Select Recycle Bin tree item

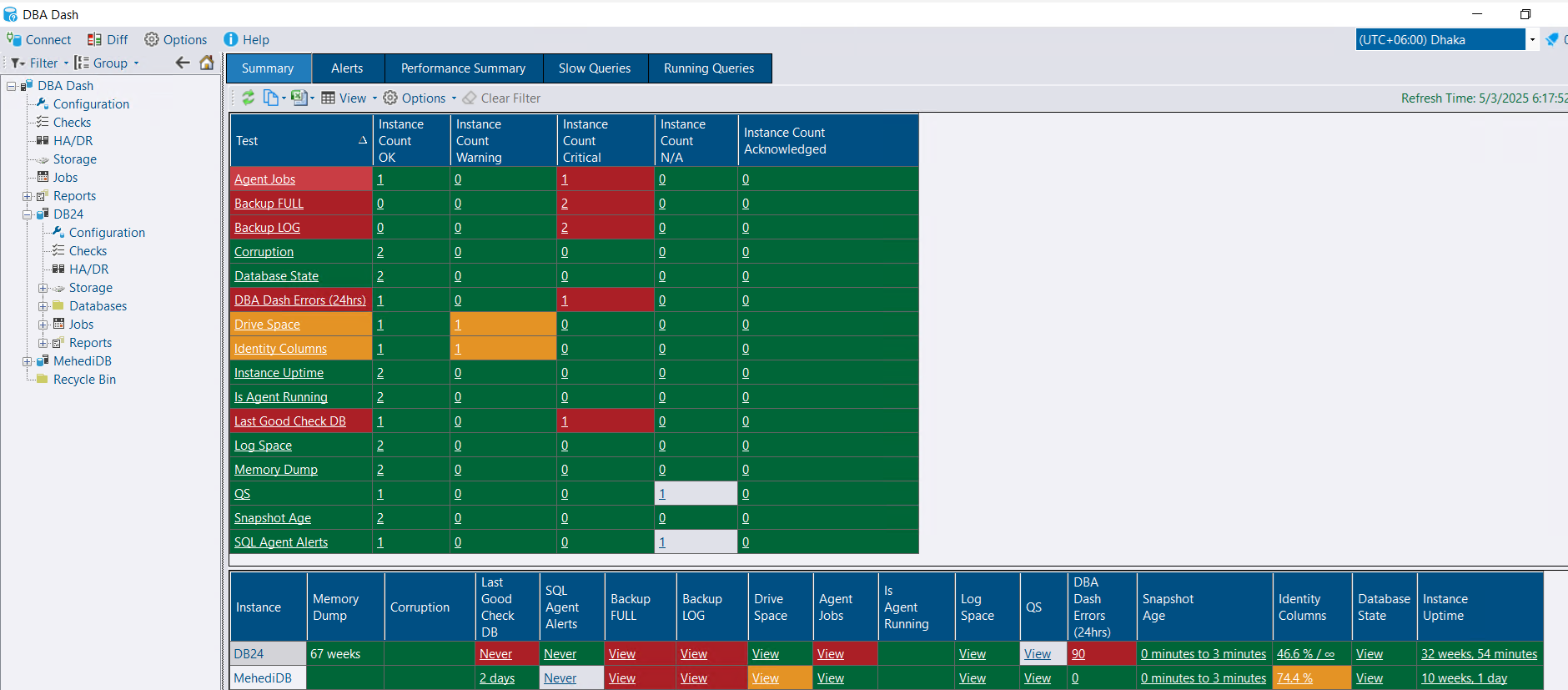click(x=84, y=379)
